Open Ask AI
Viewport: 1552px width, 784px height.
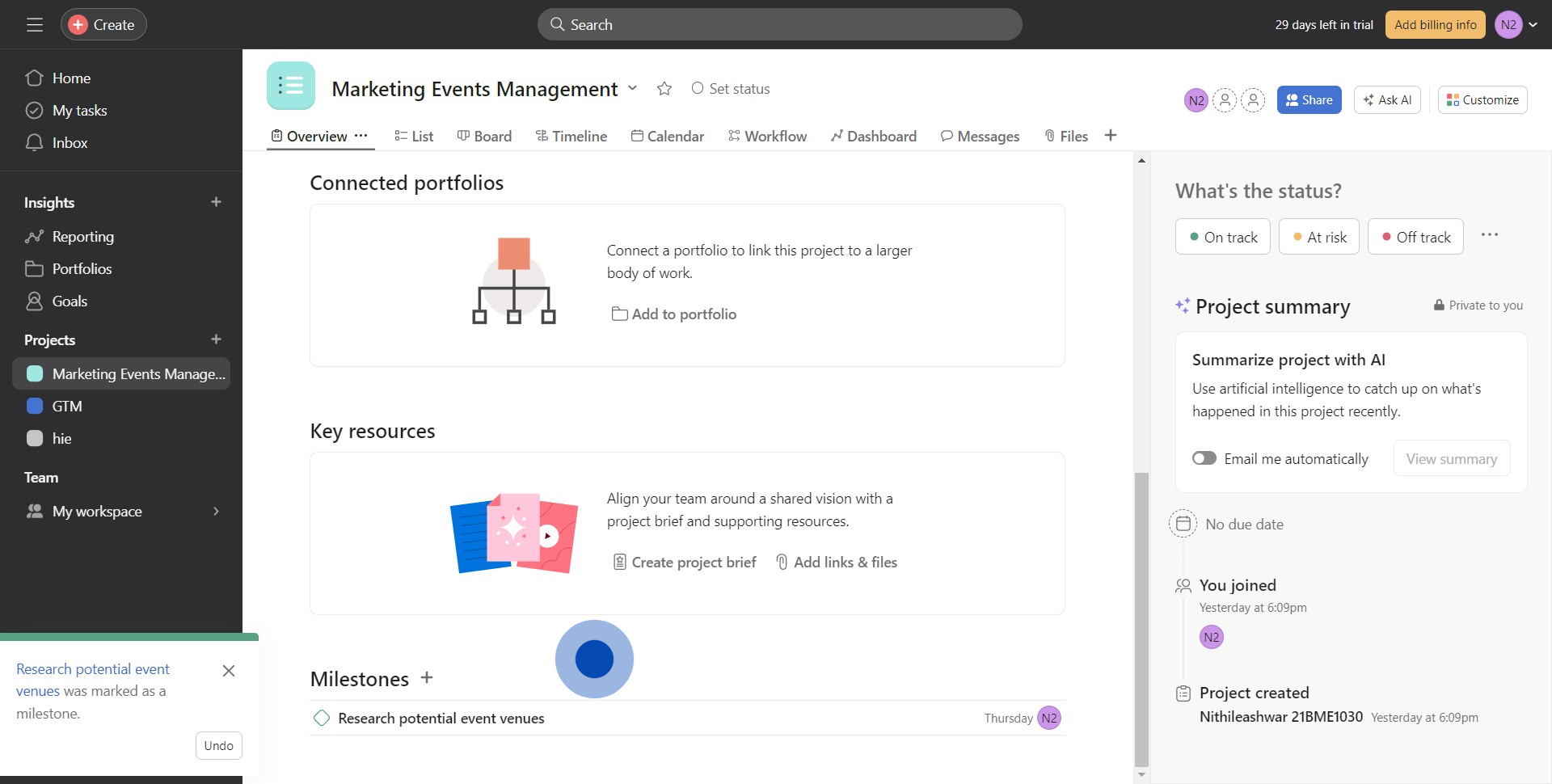[x=1387, y=100]
